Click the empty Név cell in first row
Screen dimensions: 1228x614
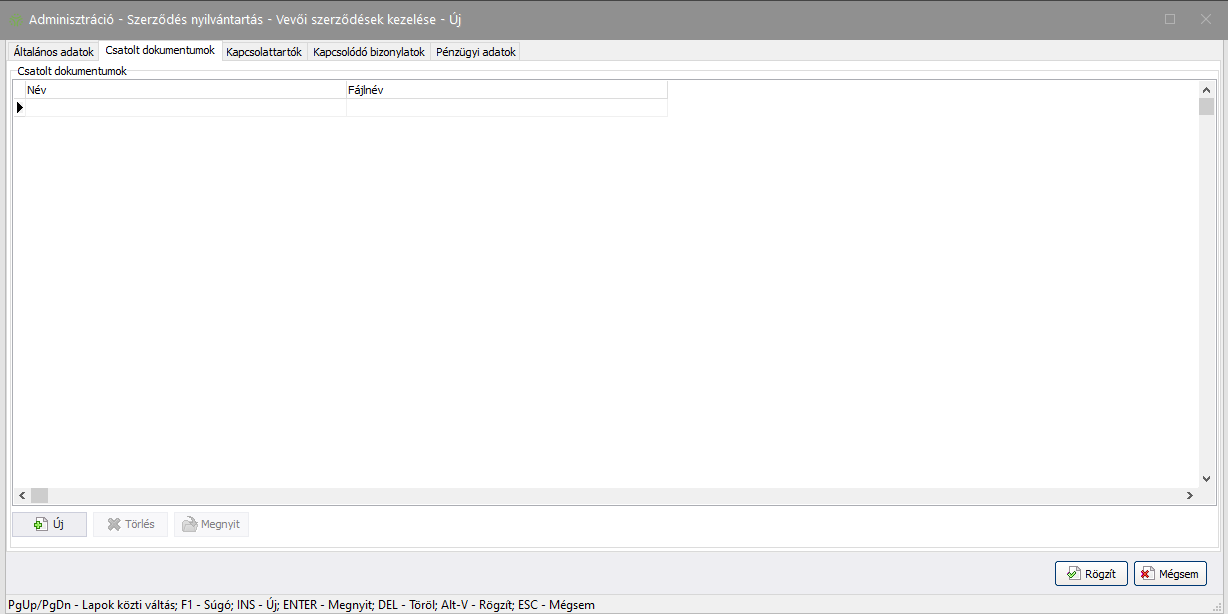[185, 107]
